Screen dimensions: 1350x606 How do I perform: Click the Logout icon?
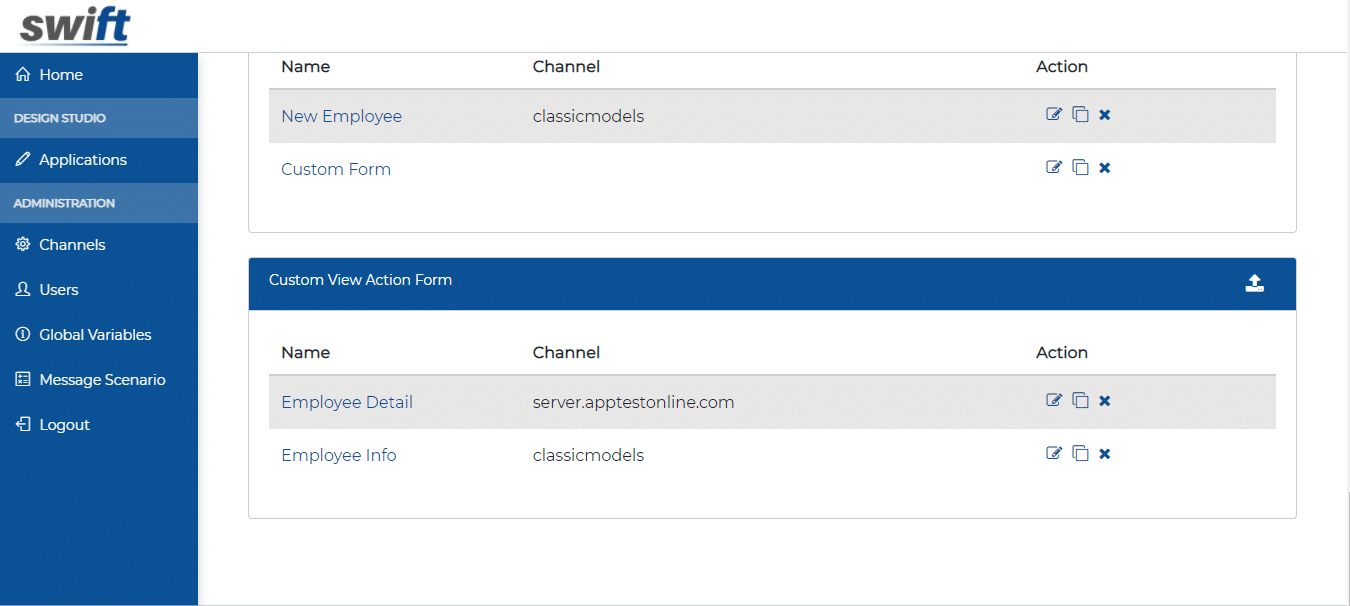[x=21, y=424]
